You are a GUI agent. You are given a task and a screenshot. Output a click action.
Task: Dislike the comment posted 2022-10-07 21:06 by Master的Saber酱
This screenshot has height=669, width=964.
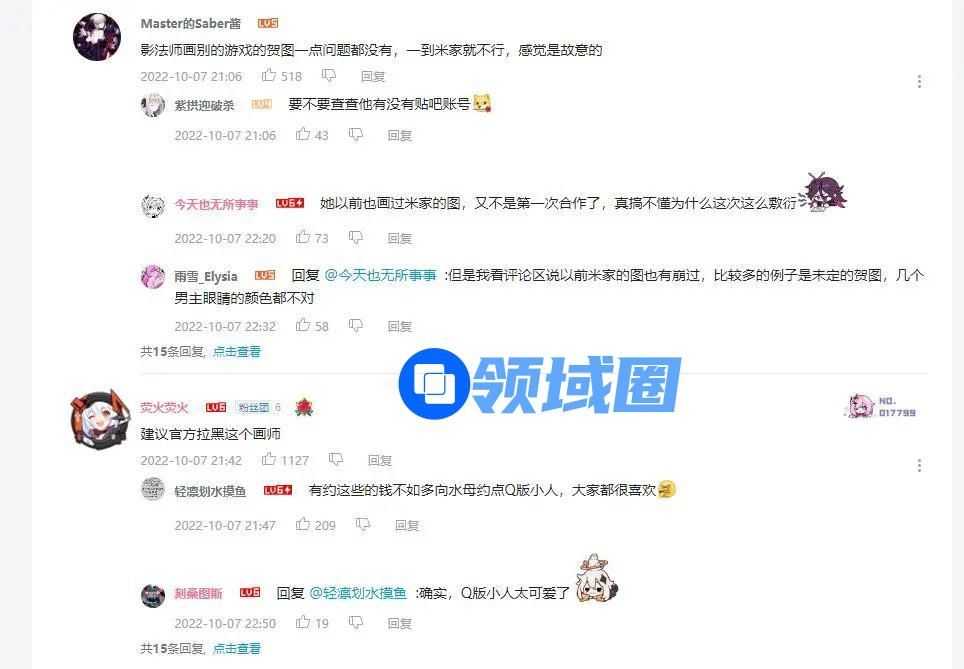coord(329,76)
